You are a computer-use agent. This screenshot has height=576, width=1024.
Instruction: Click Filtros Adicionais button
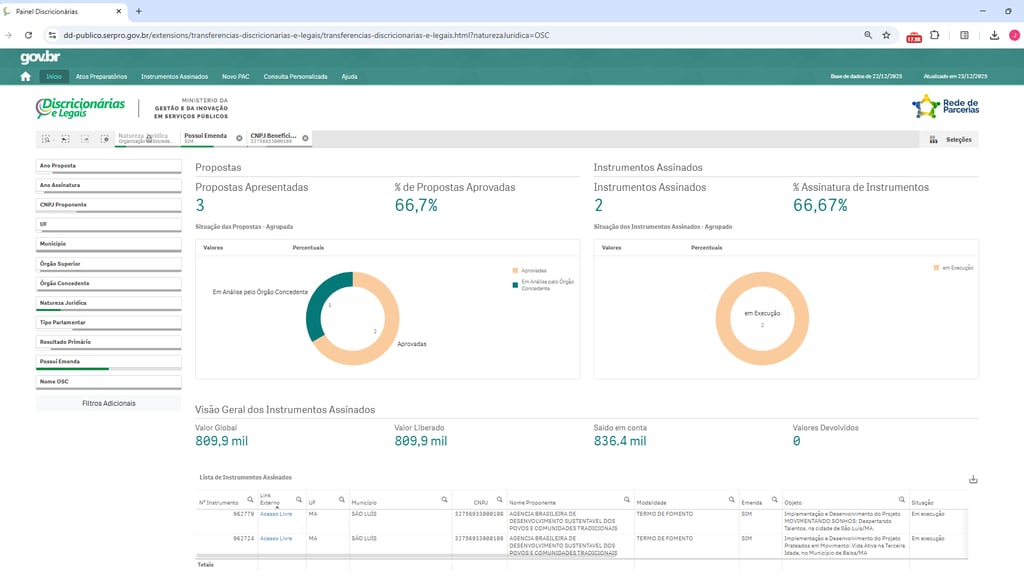pyautogui.click(x=108, y=403)
